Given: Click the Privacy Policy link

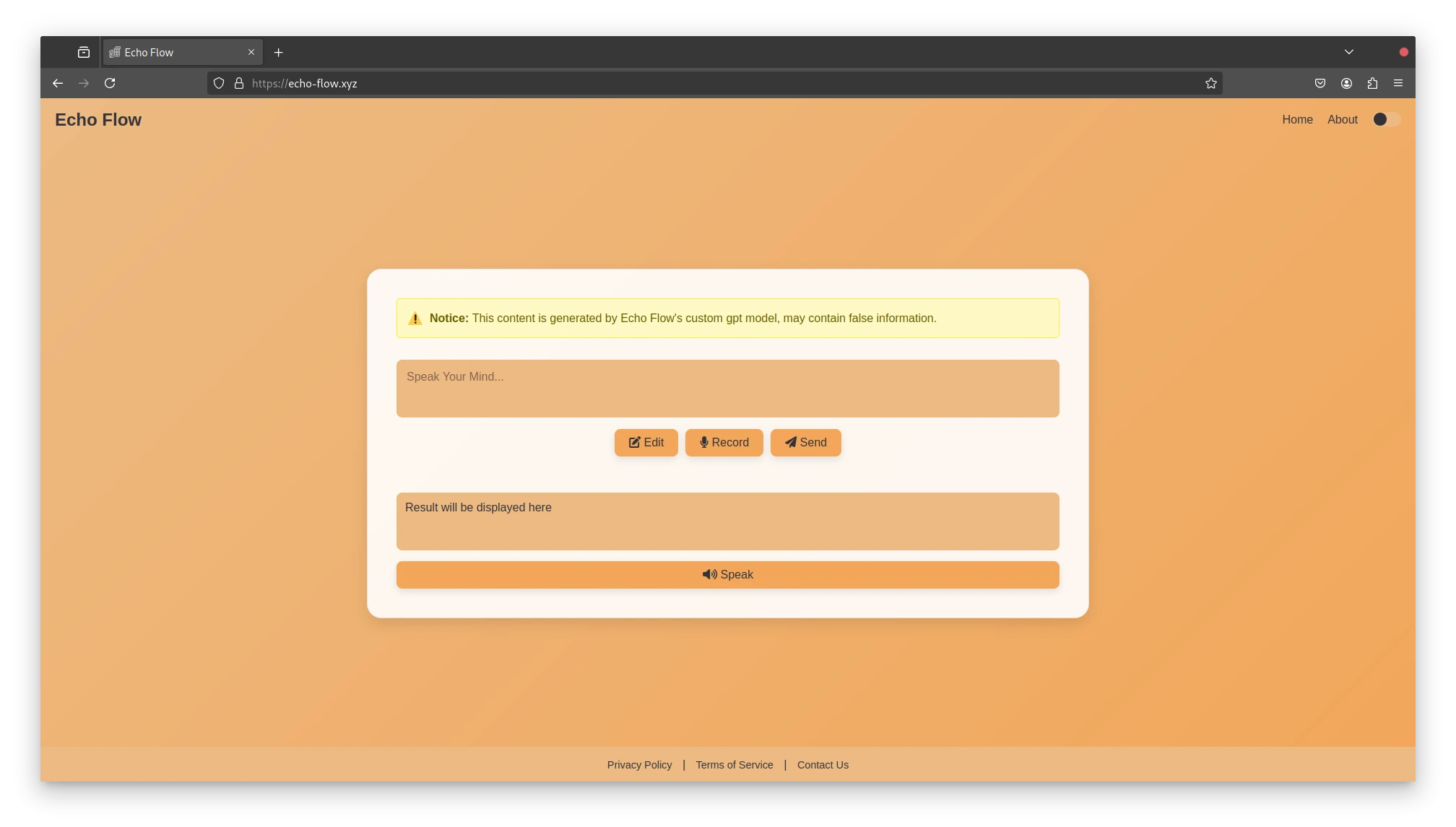Looking at the screenshot, I should click(639, 764).
